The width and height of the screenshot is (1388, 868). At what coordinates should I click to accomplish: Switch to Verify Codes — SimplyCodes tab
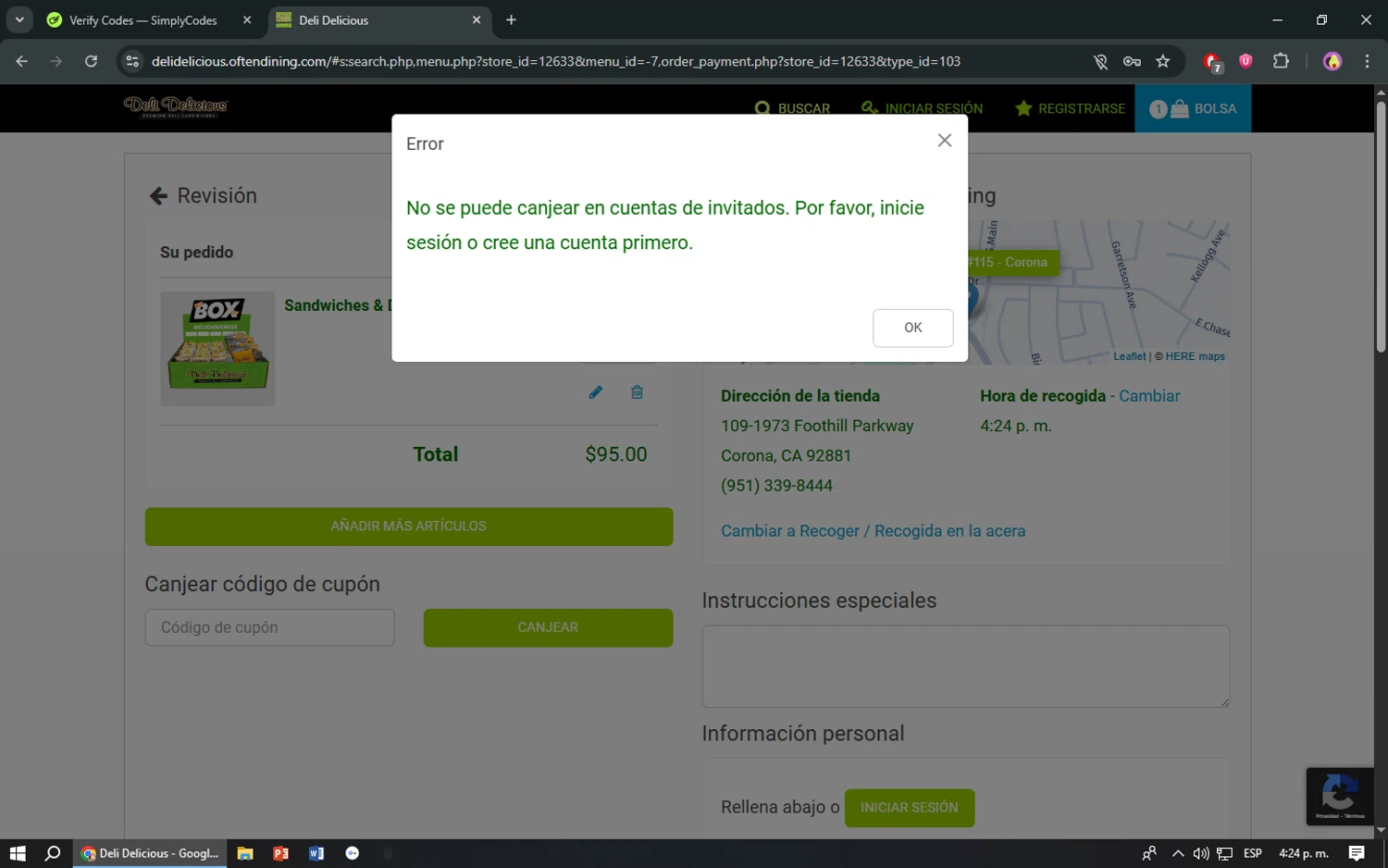[143, 20]
